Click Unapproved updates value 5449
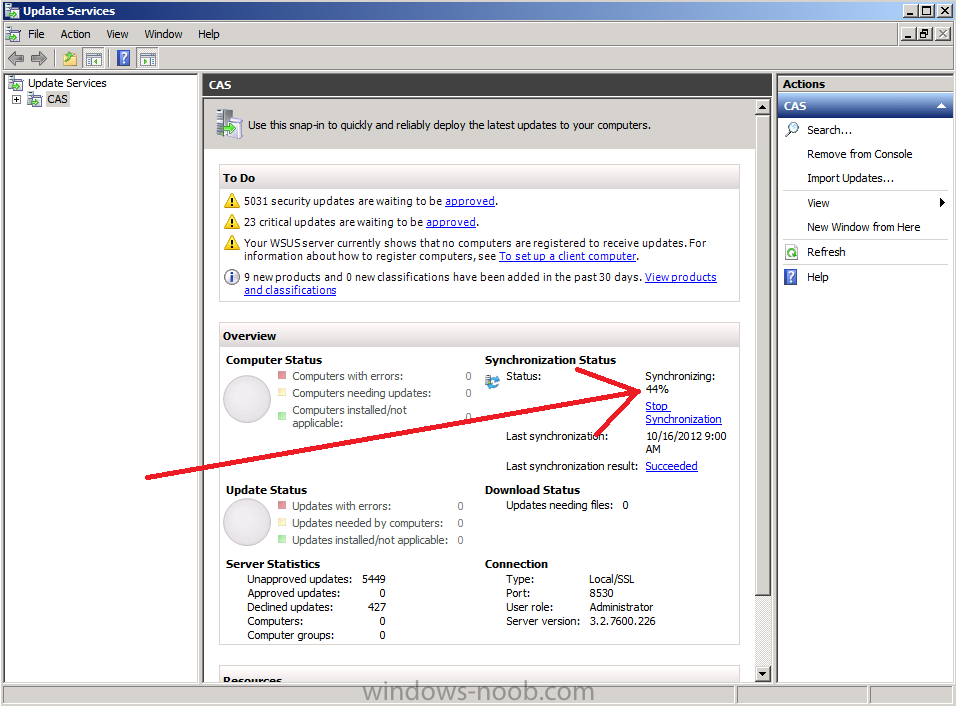Viewport: 956px width, 706px height. 374,579
